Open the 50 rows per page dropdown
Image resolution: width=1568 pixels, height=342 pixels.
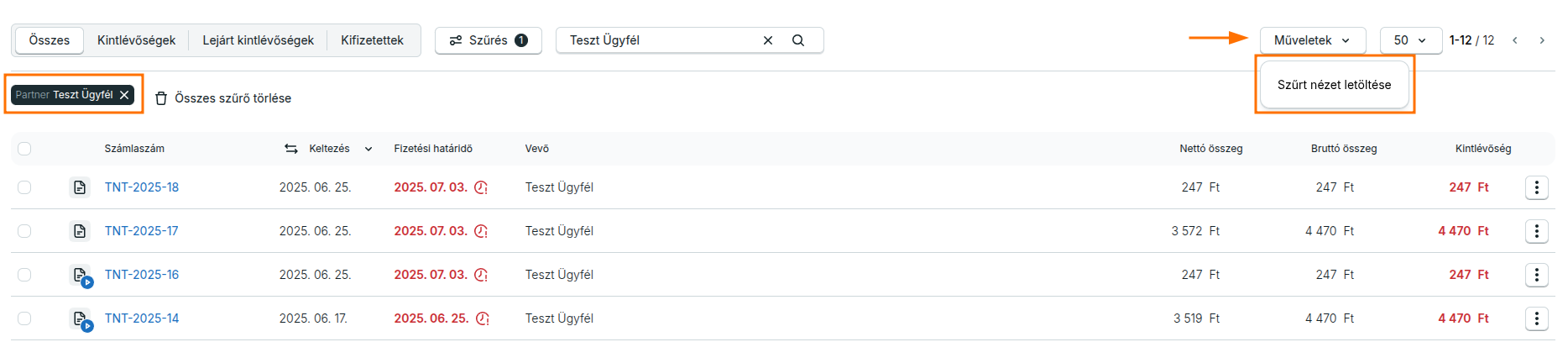pyautogui.click(x=1410, y=40)
